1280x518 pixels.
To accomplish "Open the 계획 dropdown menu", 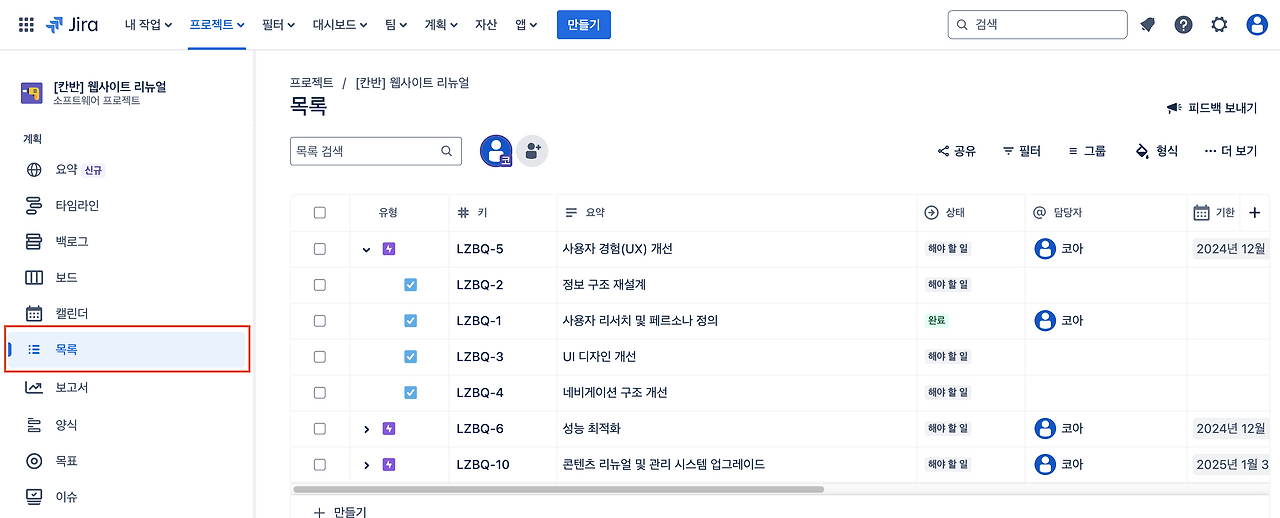I will 441,25.
